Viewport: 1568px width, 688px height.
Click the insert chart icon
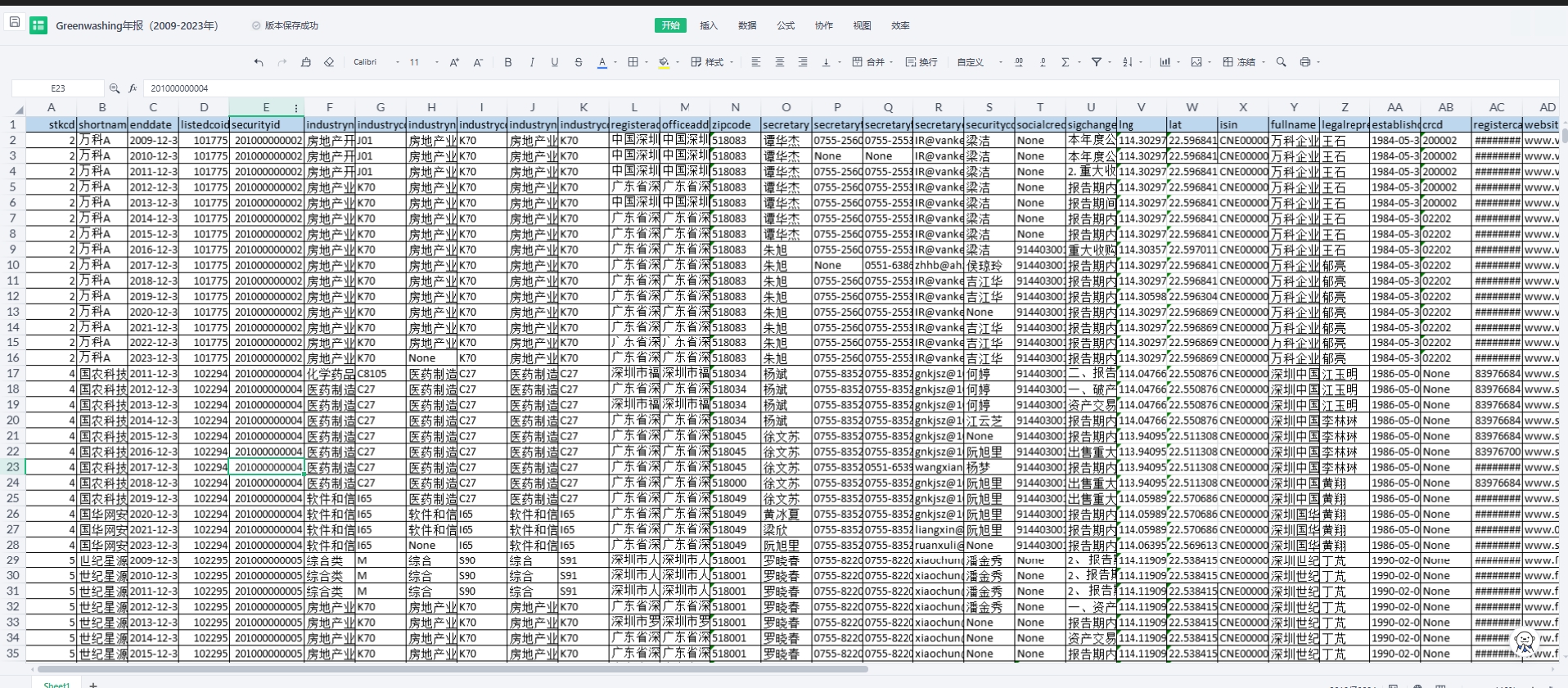click(x=1165, y=62)
